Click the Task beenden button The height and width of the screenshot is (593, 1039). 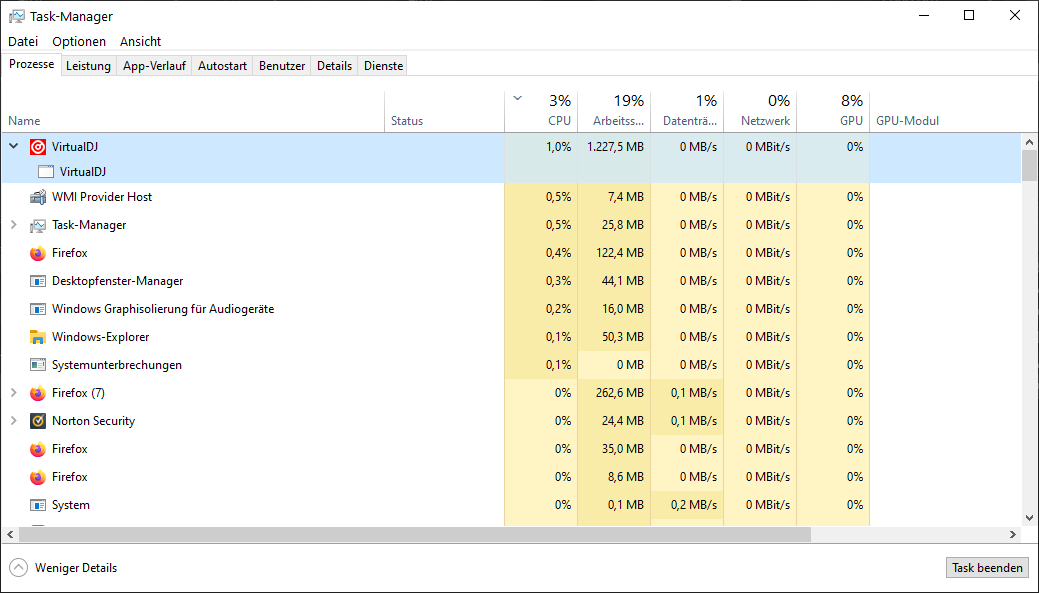click(x=987, y=568)
